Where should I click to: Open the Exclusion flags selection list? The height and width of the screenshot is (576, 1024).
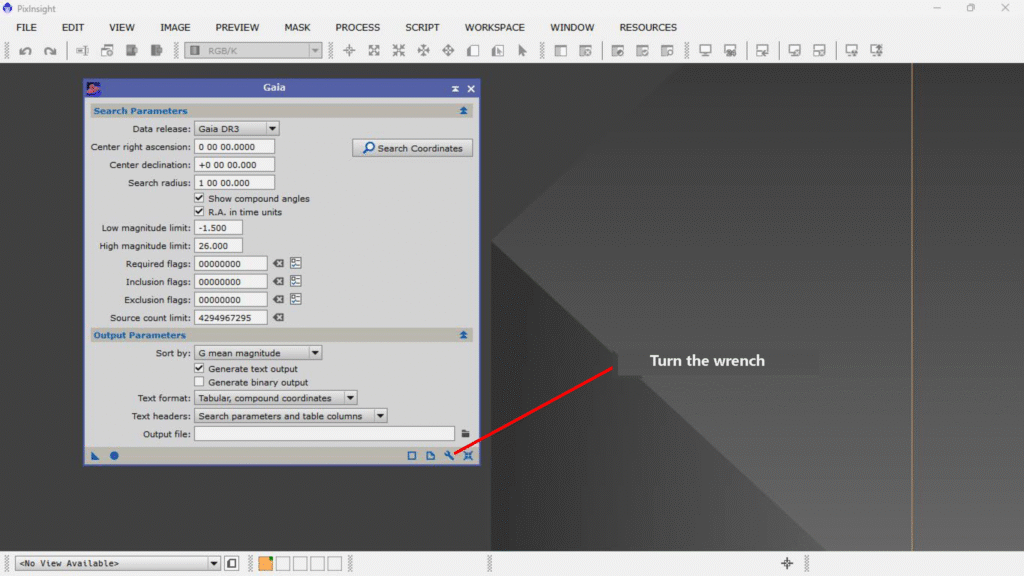coord(296,299)
